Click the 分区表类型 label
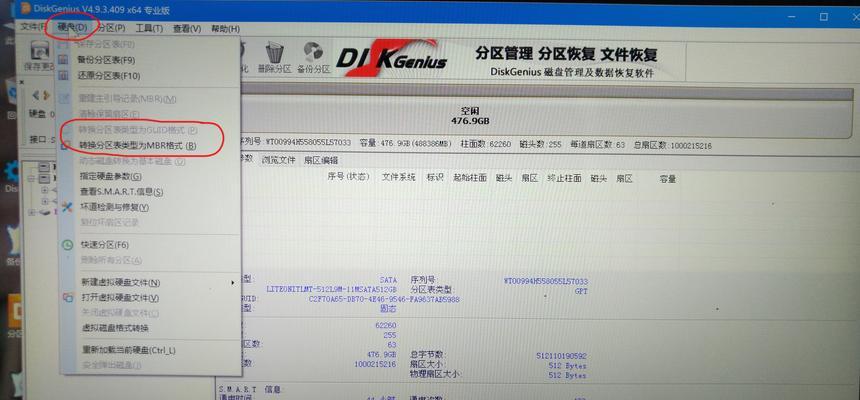The width and height of the screenshot is (860, 400). pyautogui.click(x=432, y=289)
